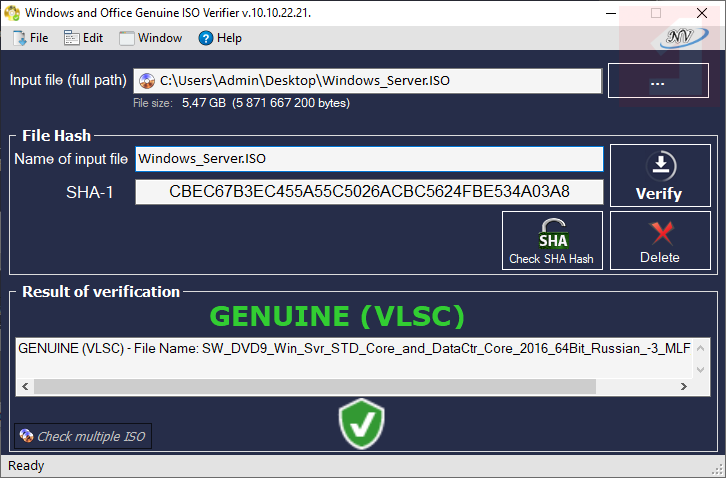Screen dimensions: 726x478
Task: Click the SHA-1 hash value field
Action: pos(369,192)
